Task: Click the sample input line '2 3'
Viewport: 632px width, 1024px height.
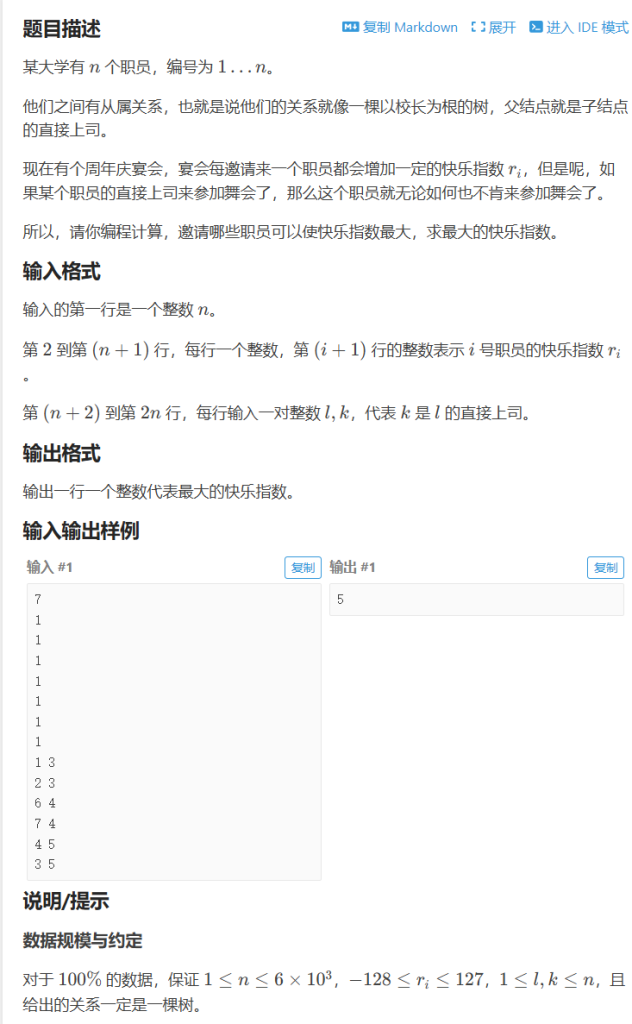Action: [x=45, y=782]
